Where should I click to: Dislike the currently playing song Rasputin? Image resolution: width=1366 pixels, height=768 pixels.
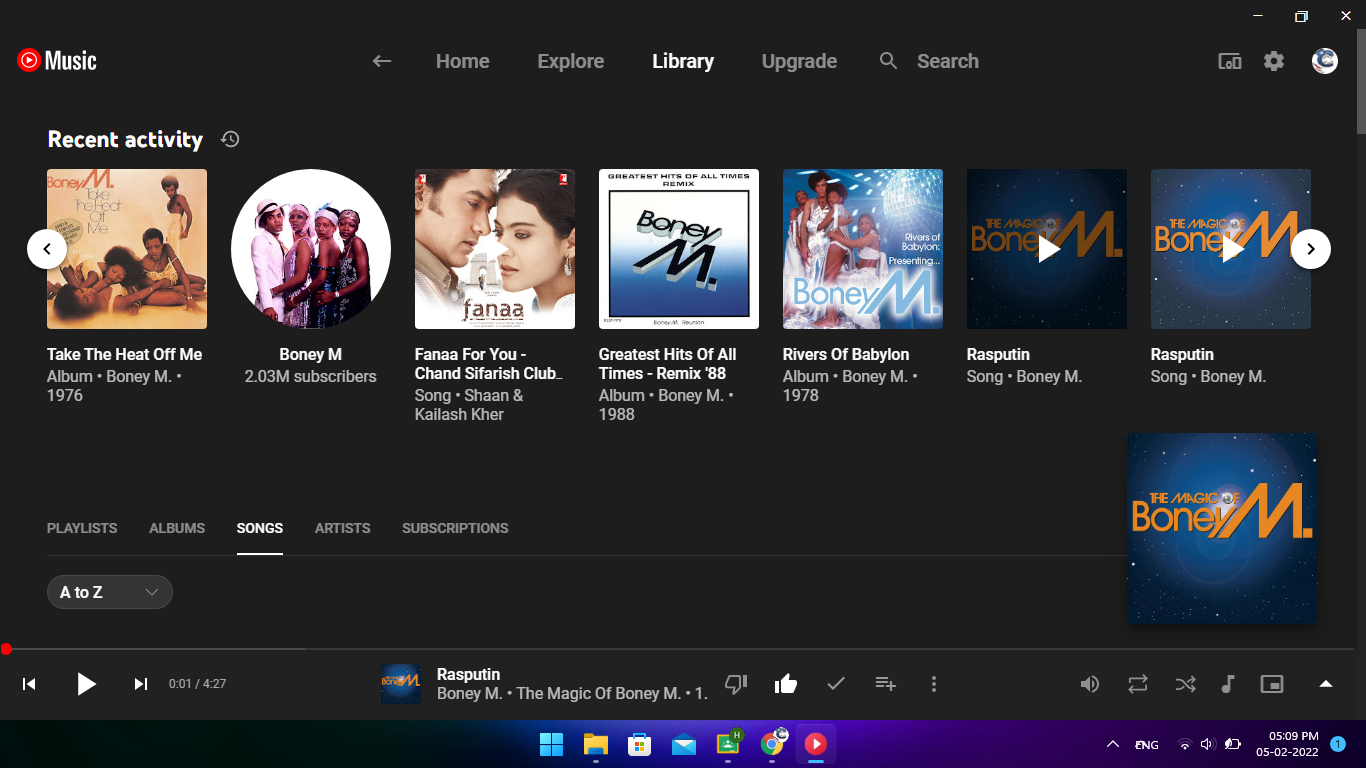point(736,683)
